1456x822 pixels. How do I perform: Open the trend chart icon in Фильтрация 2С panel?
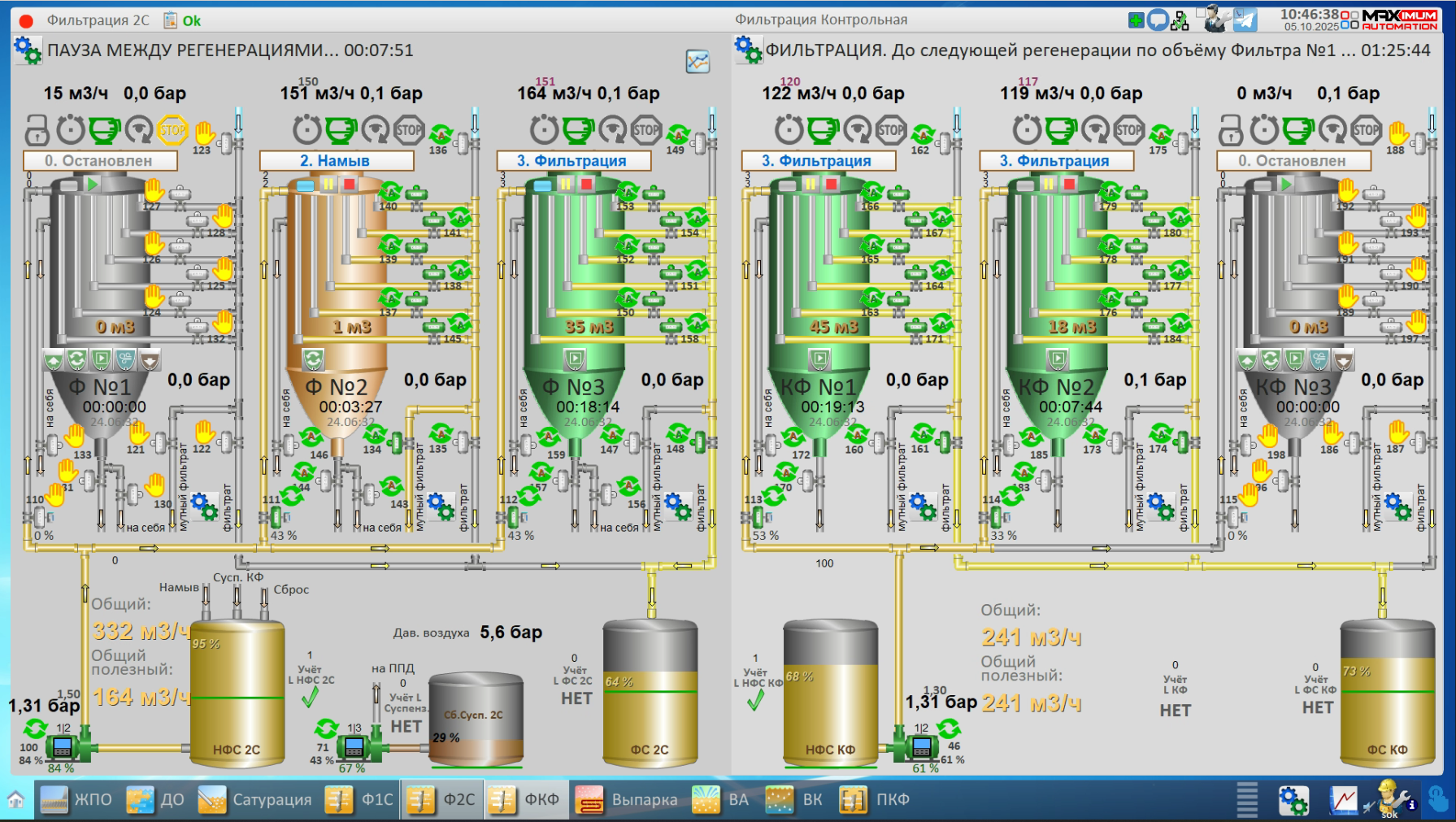tap(698, 61)
